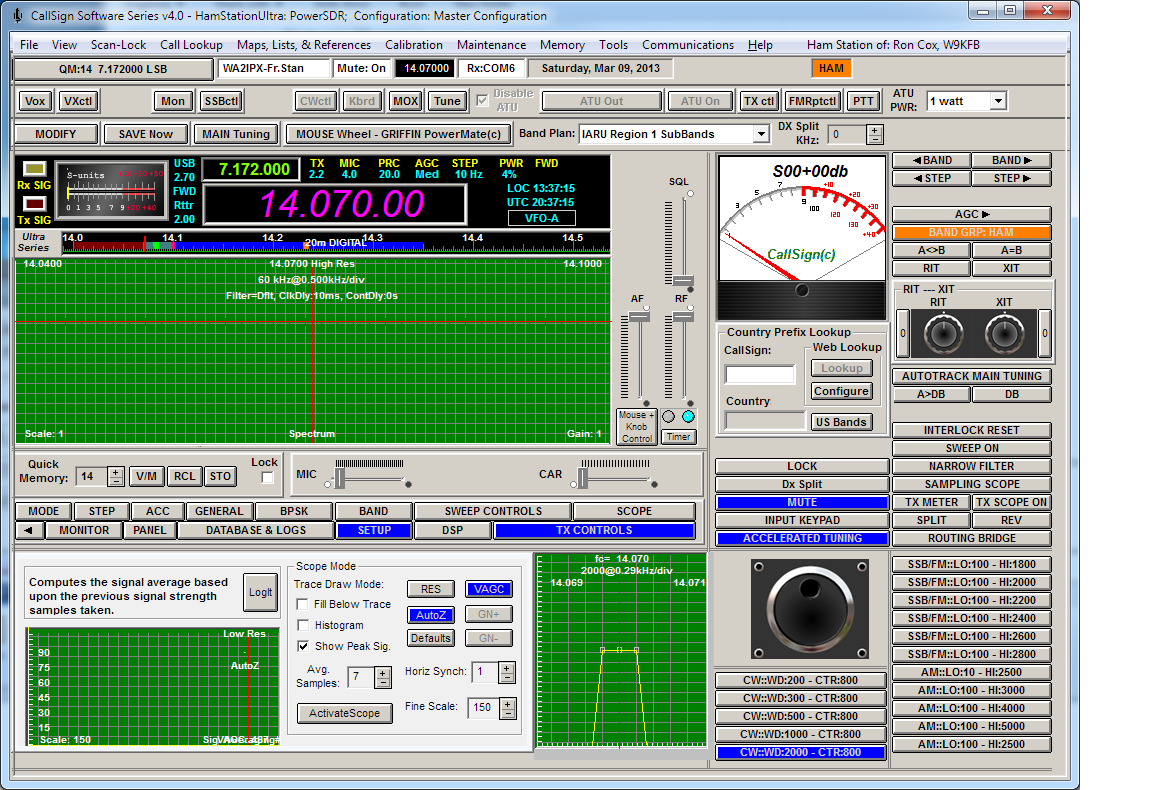Image resolution: width=1152 pixels, height=790 pixels.
Task: Click the SAVE Now button
Action: (x=145, y=134)
